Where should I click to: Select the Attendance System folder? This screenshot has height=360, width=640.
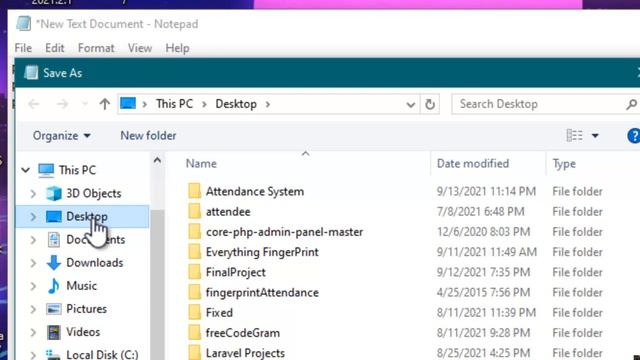255,191
